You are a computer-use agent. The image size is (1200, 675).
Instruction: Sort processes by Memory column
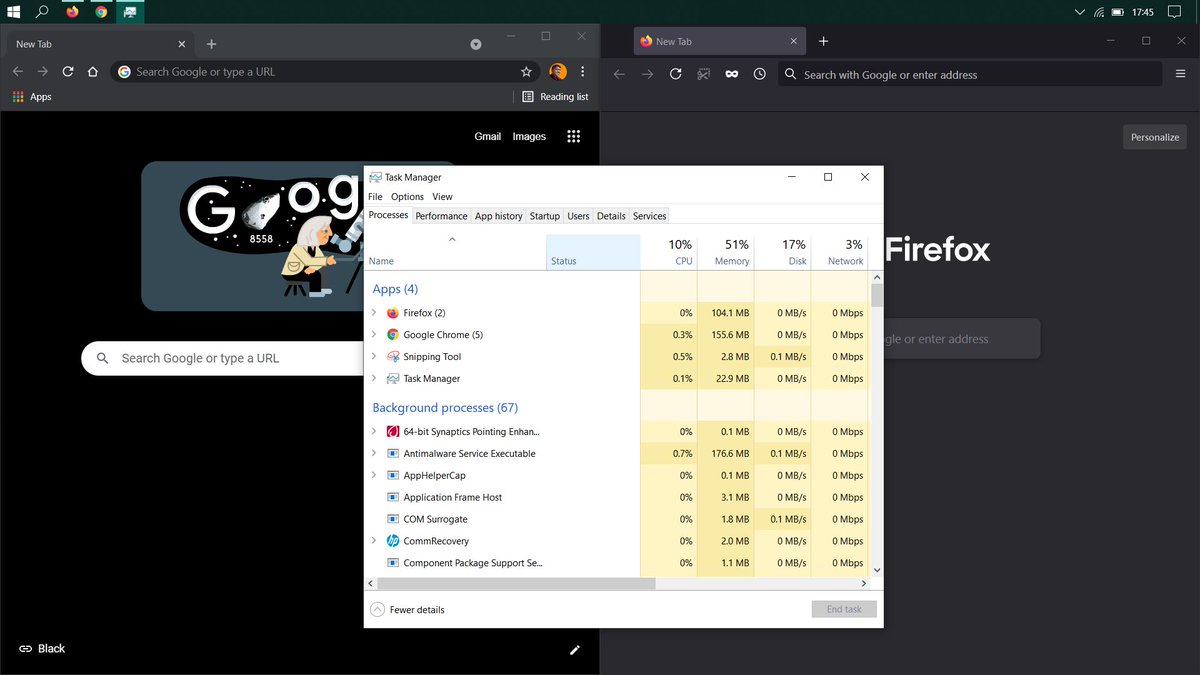(x=726, y=252)
